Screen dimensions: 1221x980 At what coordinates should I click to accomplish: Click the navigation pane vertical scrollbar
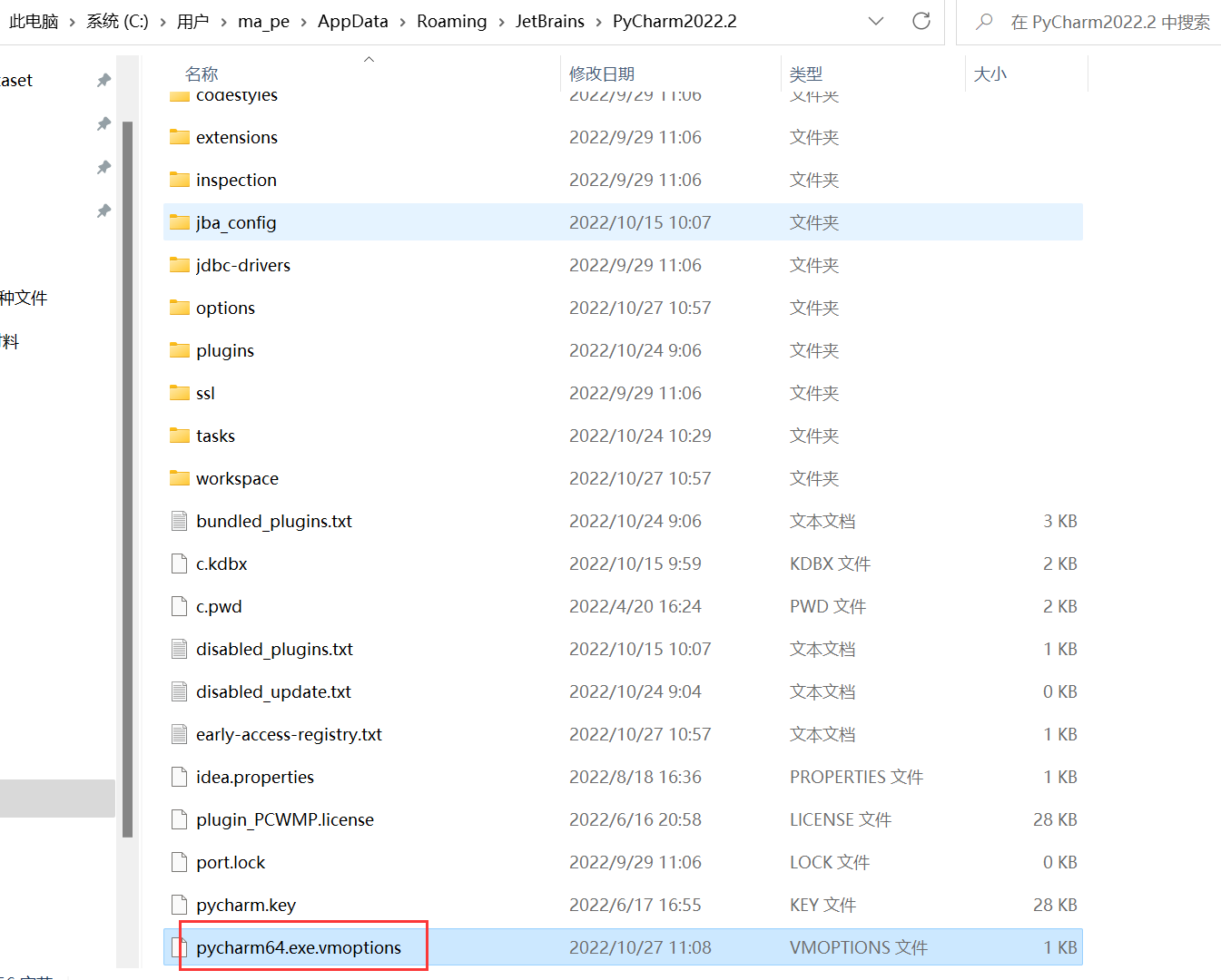tap(128, 478)
